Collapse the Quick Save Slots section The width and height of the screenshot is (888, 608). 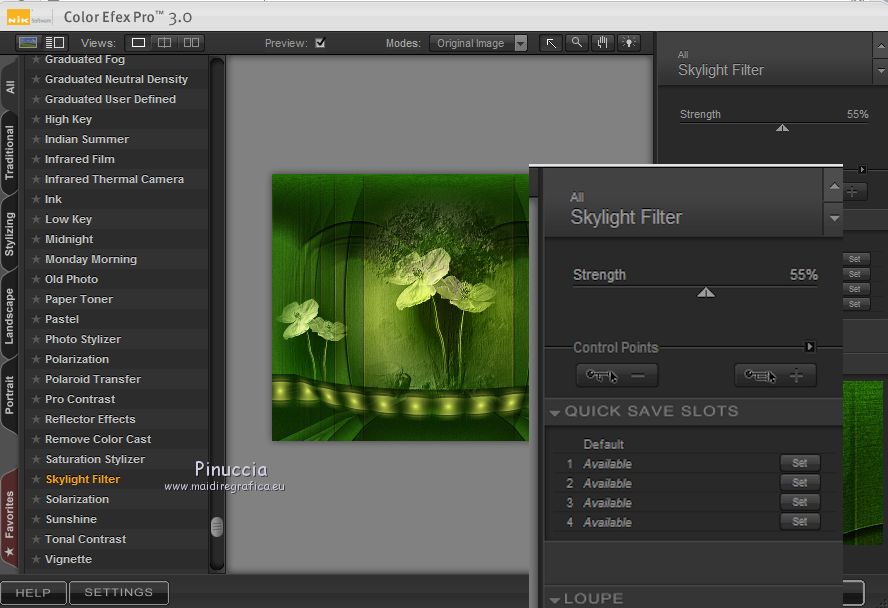click(x=555, y=412)
